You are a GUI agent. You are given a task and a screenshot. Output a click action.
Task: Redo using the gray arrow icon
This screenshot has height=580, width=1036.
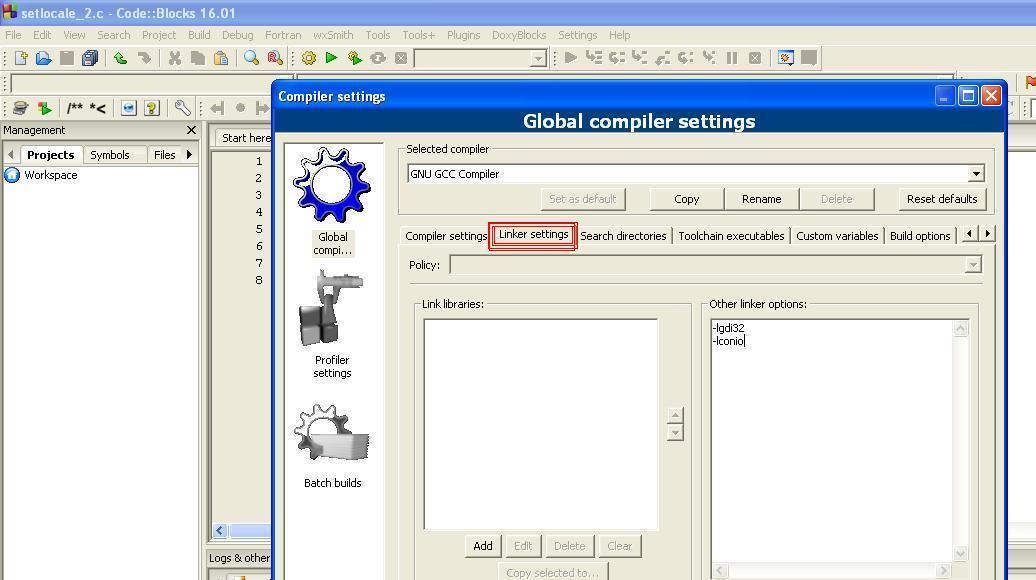tap(144, 58)
